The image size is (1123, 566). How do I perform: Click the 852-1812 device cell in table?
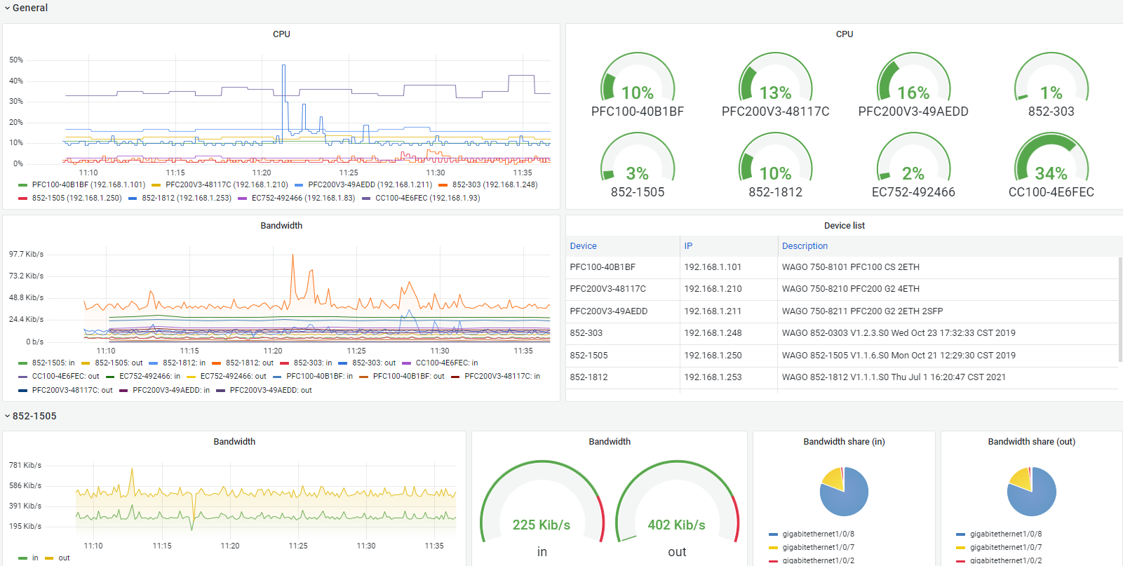tap(622, 378)
